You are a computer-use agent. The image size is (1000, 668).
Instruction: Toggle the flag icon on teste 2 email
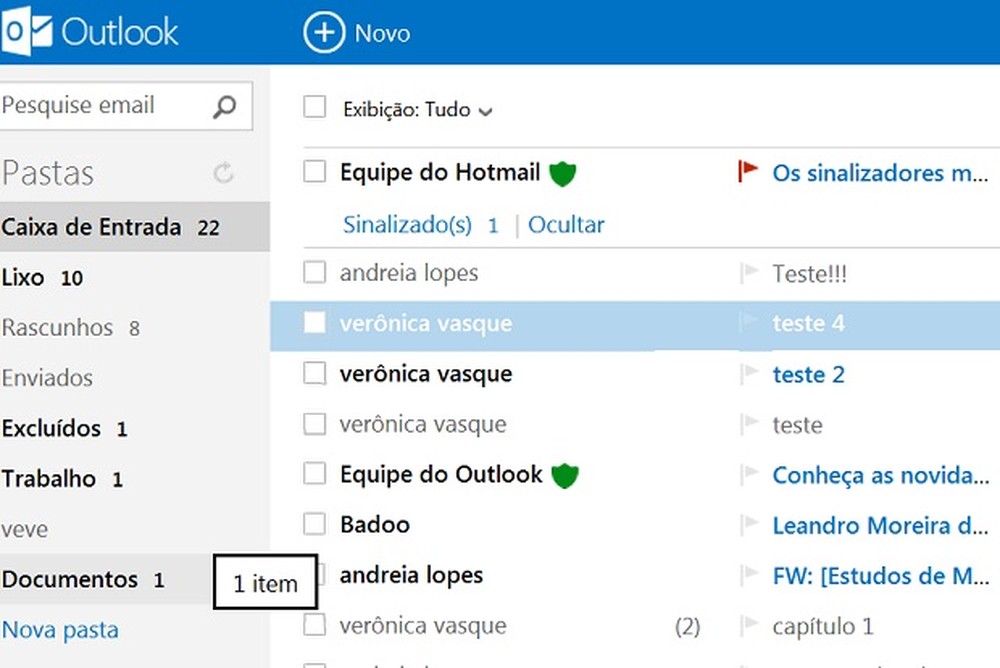point(747,373)
